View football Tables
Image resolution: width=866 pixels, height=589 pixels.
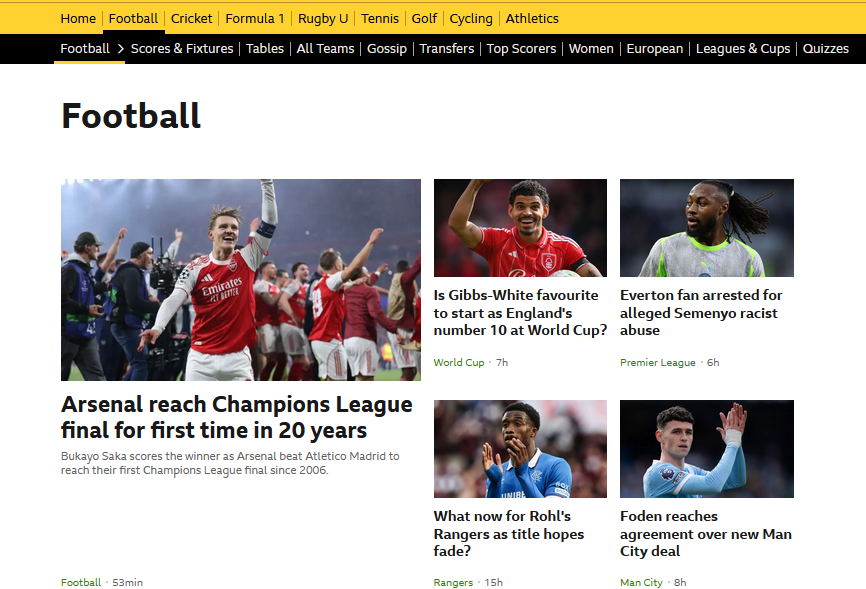[x=265, y=49]
